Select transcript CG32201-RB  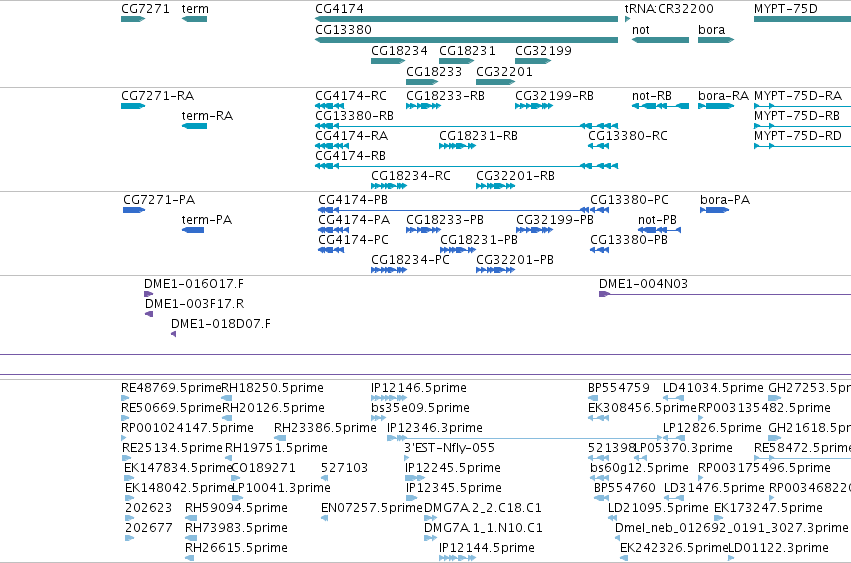(496, 186)
